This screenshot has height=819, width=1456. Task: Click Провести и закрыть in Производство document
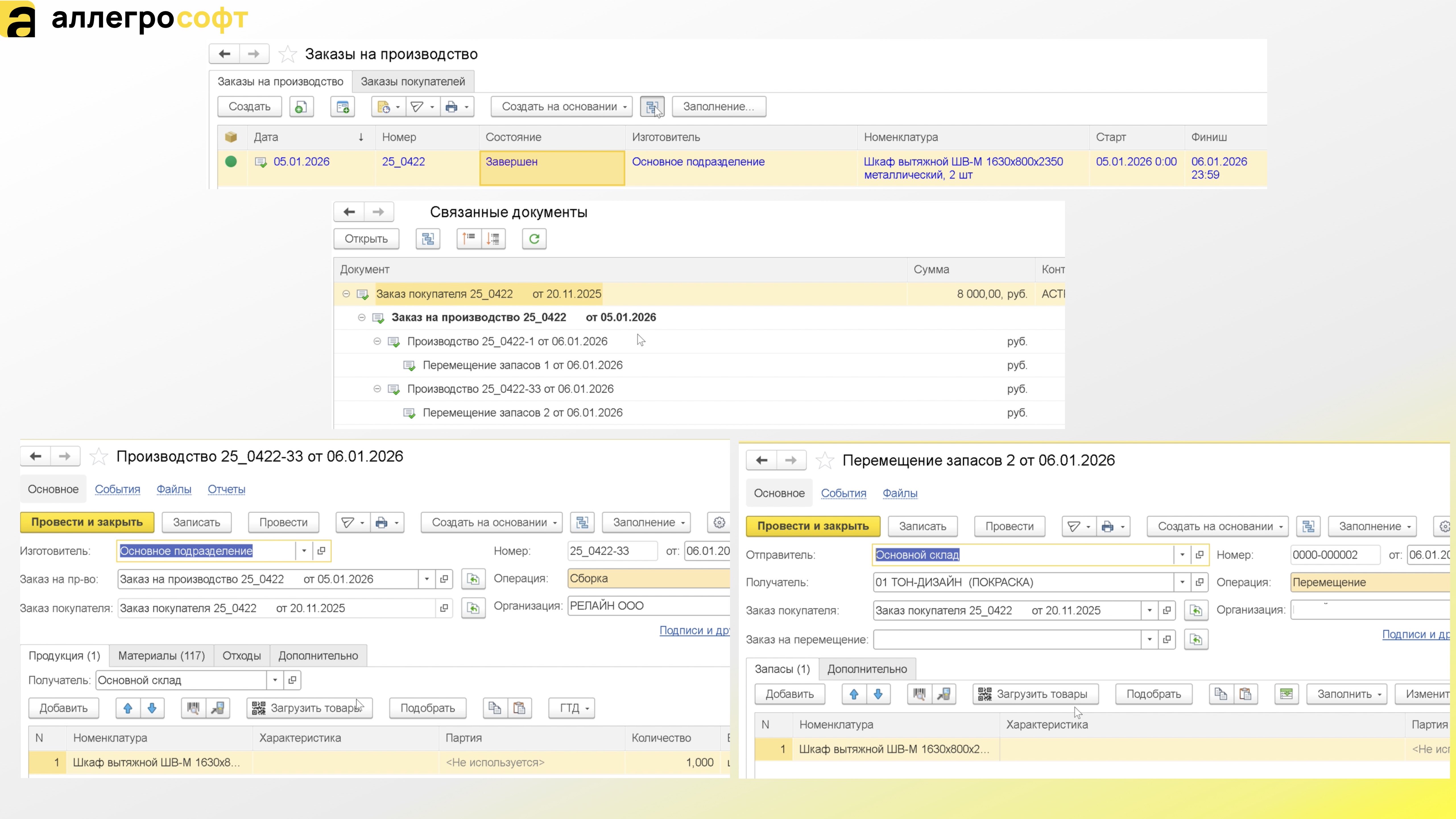(87, 522)
